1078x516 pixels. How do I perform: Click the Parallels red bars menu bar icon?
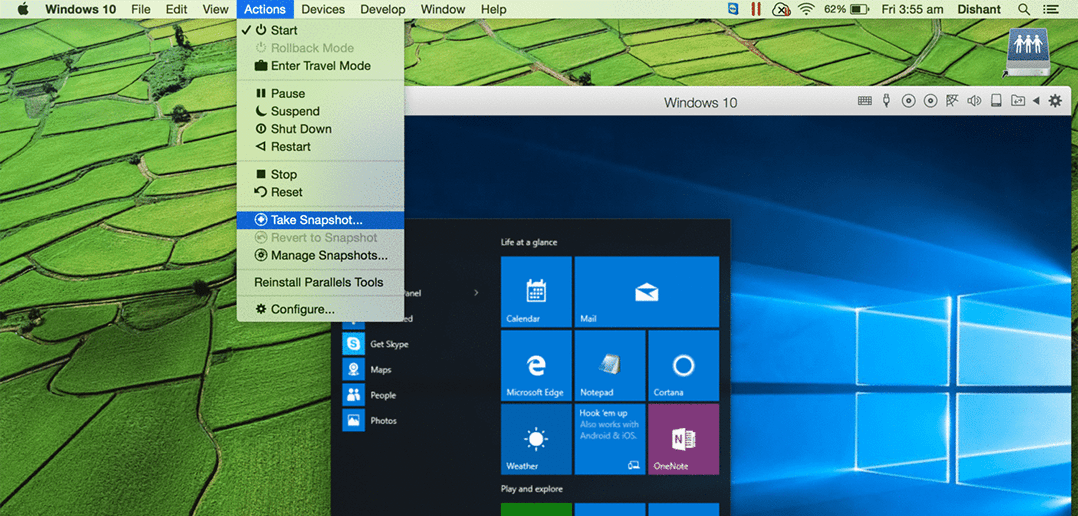(756, 9)
